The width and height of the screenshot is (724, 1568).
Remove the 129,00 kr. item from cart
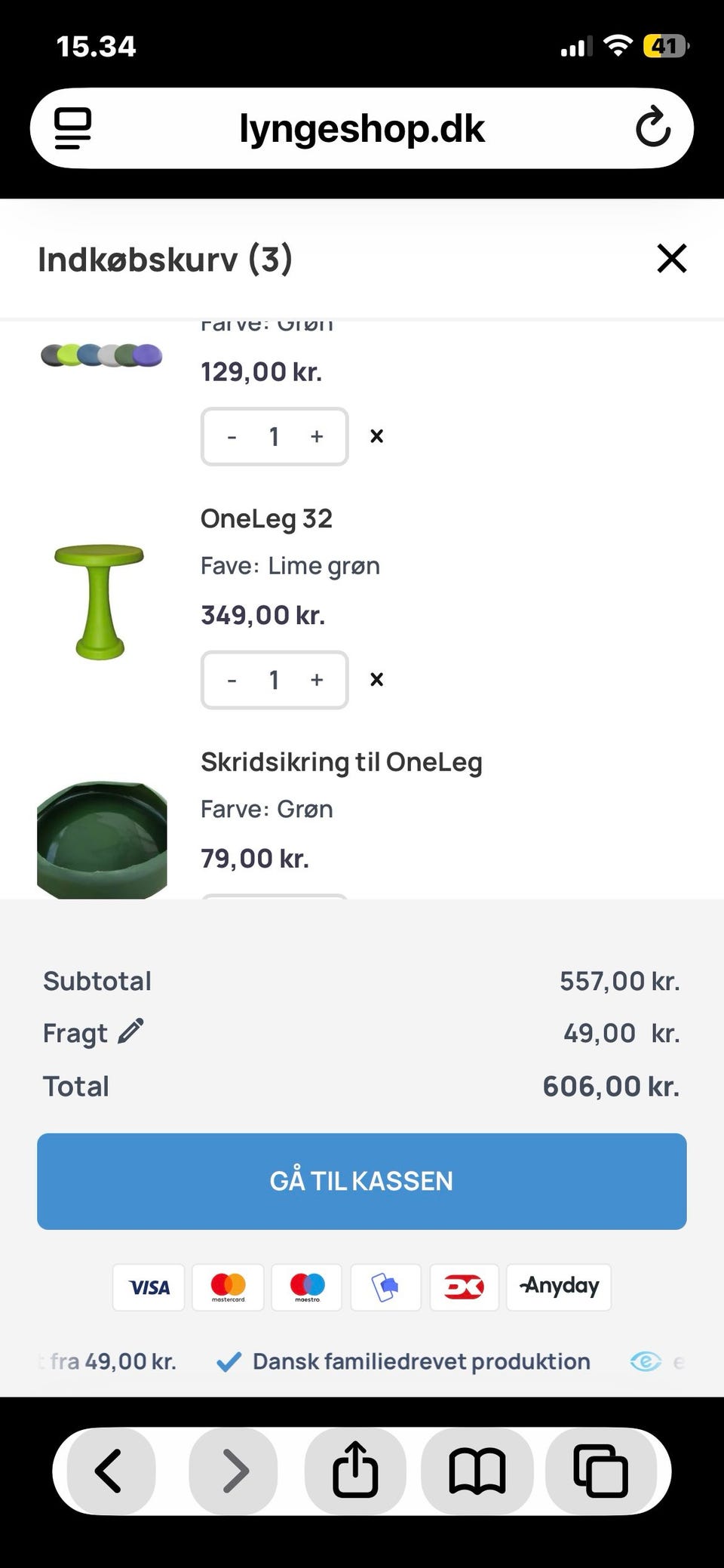[377, 436]
